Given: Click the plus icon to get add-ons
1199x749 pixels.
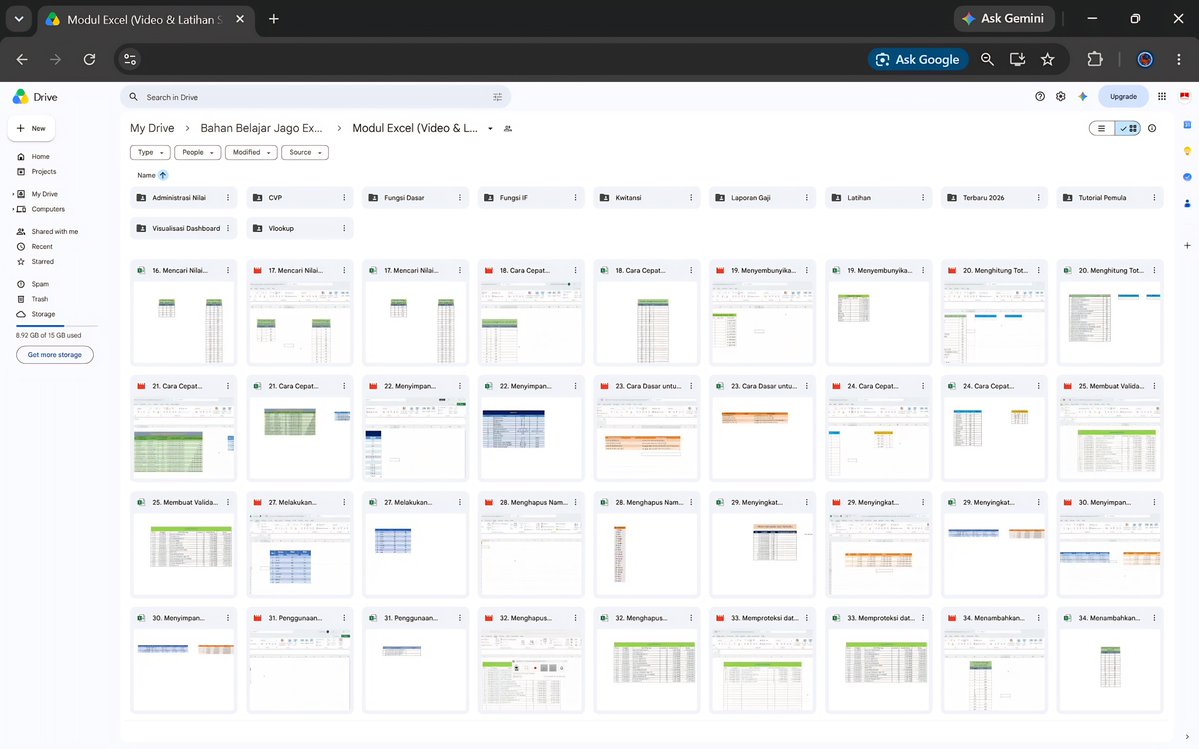Looking at the screenshot, I should pyautogui.click(x=1187, y=245).
